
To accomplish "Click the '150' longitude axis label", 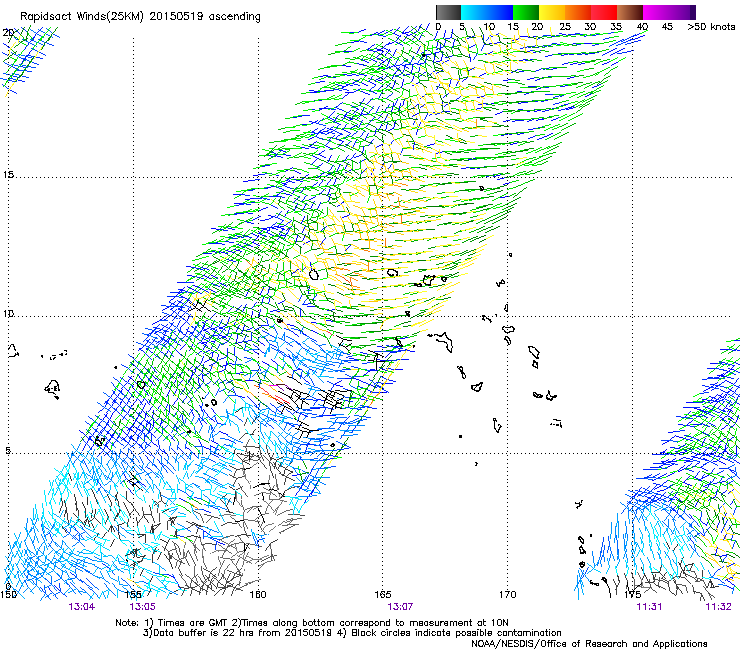I will [8, 594].
